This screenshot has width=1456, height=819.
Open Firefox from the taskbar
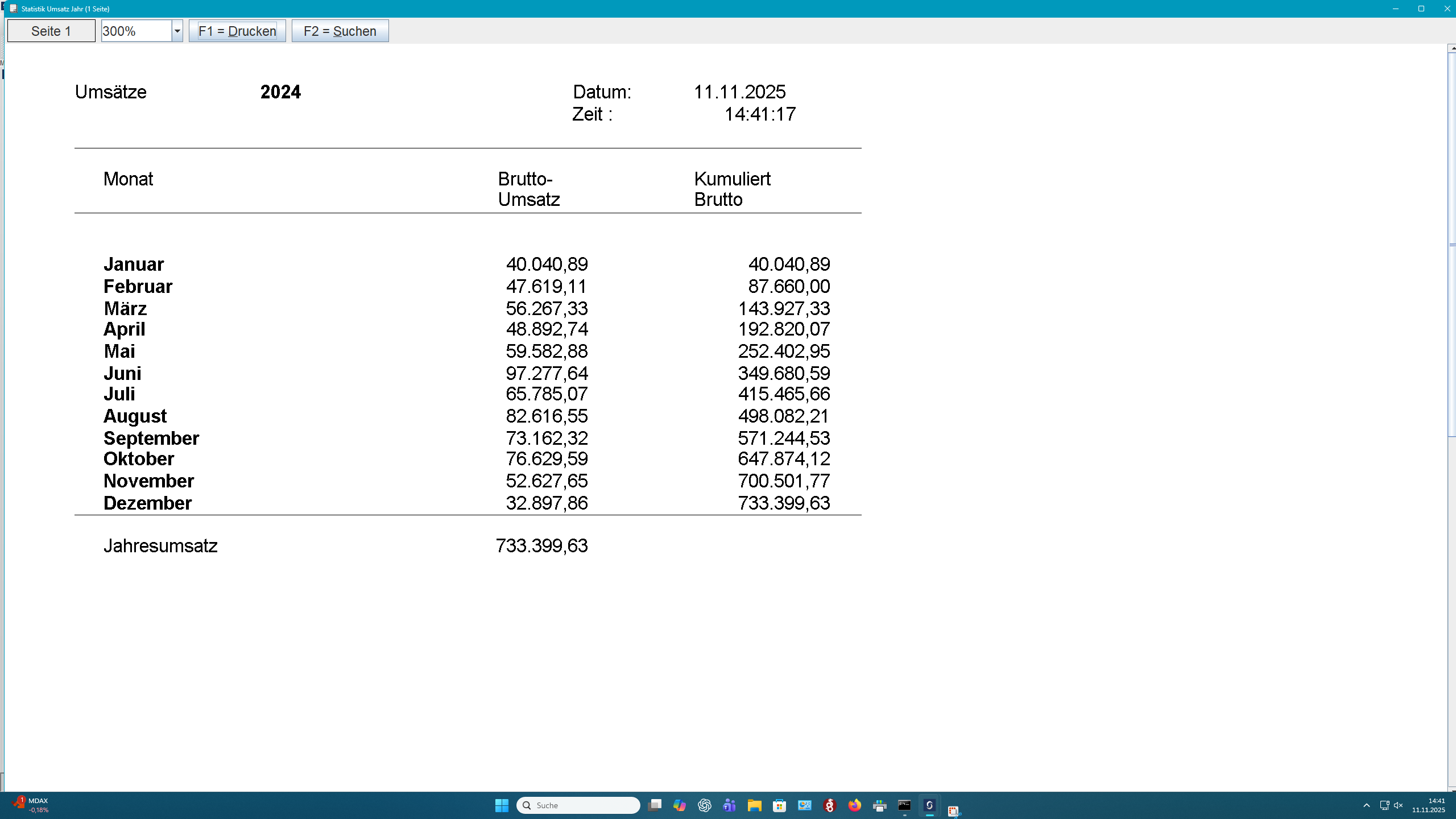(x=854, y=806)
